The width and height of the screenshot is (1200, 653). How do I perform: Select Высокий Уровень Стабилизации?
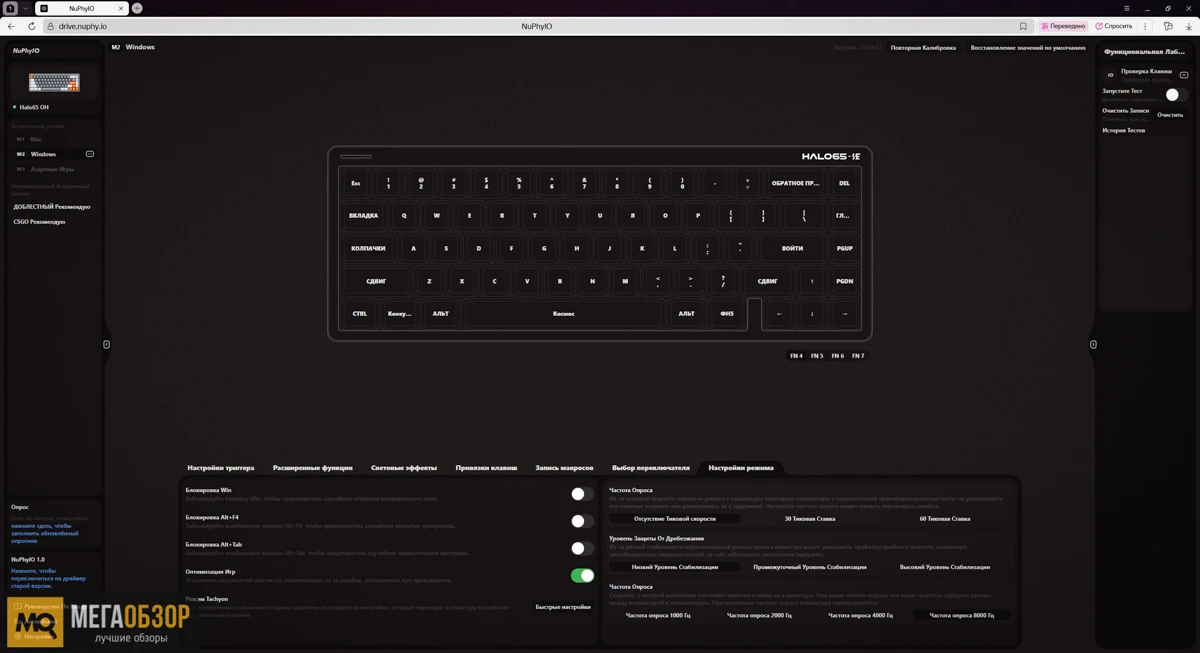tap(945, 567)
